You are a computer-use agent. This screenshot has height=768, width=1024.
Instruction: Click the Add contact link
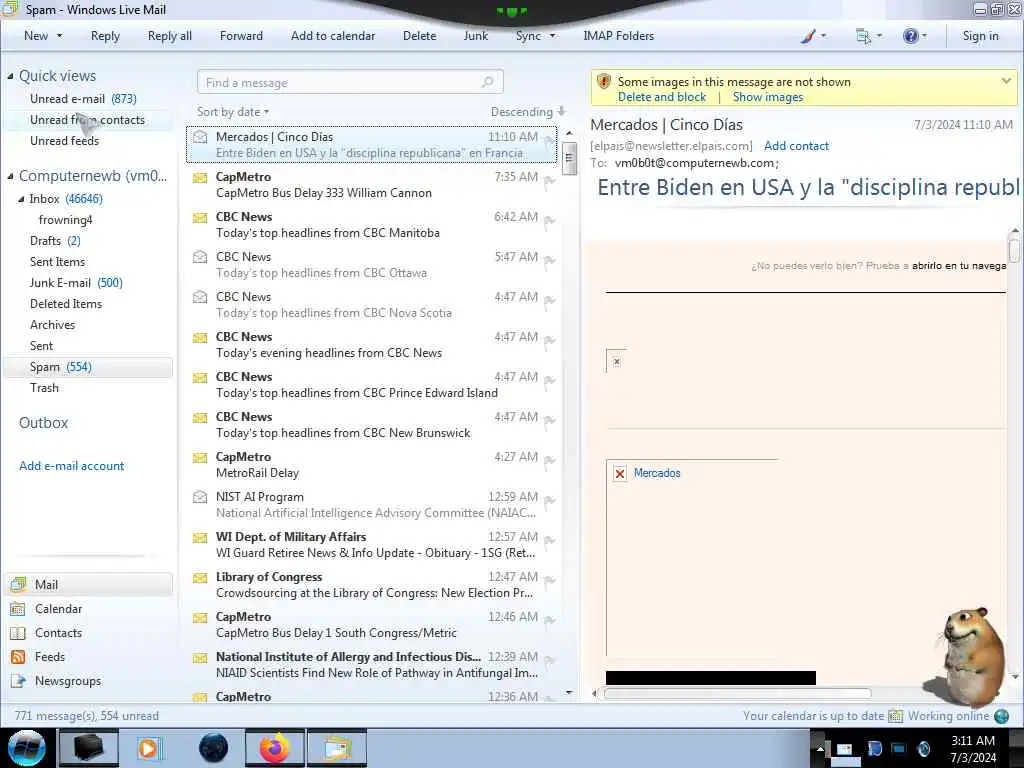click(796, 146)
